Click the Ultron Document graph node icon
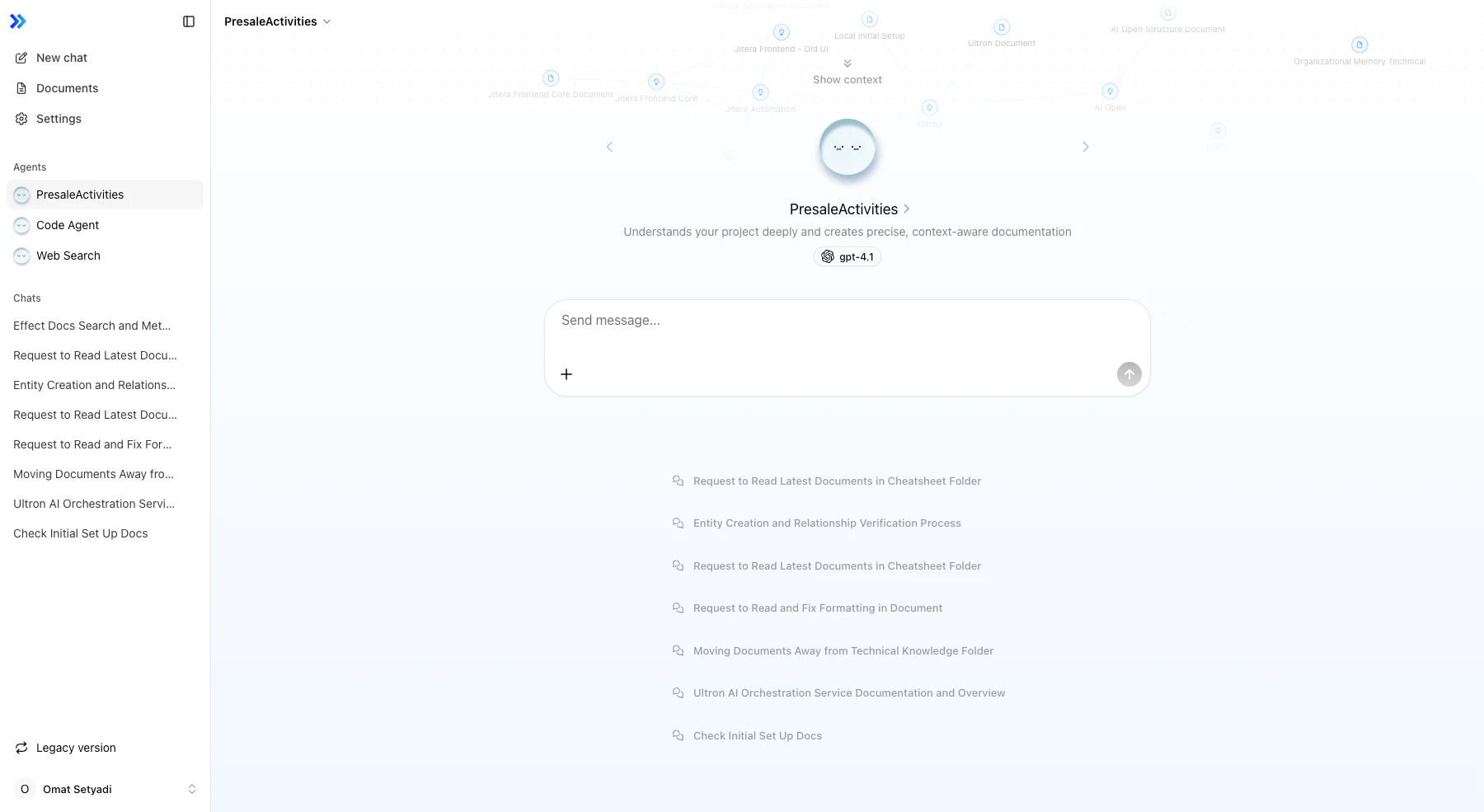1484x812 pixels. click(1002, 27)
